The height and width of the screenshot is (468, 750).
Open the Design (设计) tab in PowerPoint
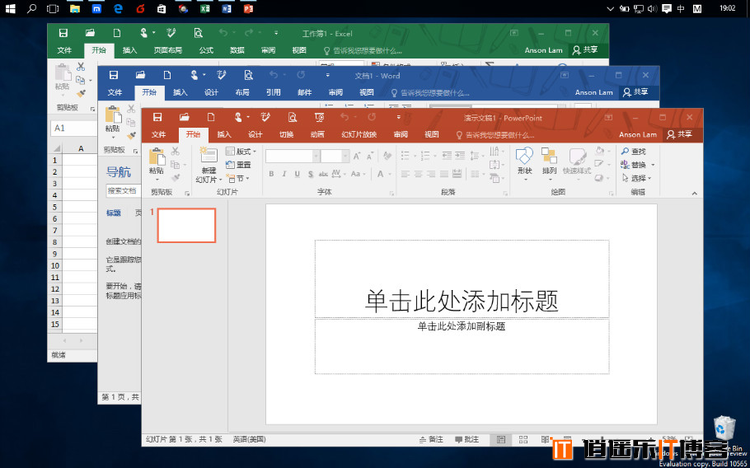point(255,134)
